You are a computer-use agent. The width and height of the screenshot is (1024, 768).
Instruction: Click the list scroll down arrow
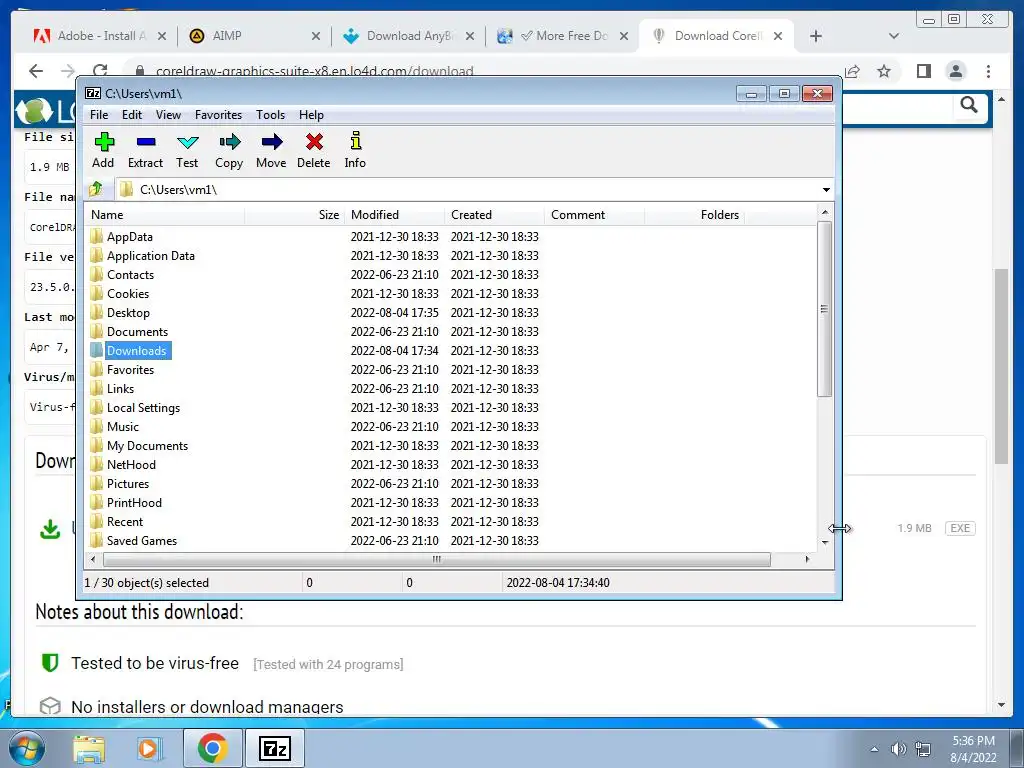(825, 542)
